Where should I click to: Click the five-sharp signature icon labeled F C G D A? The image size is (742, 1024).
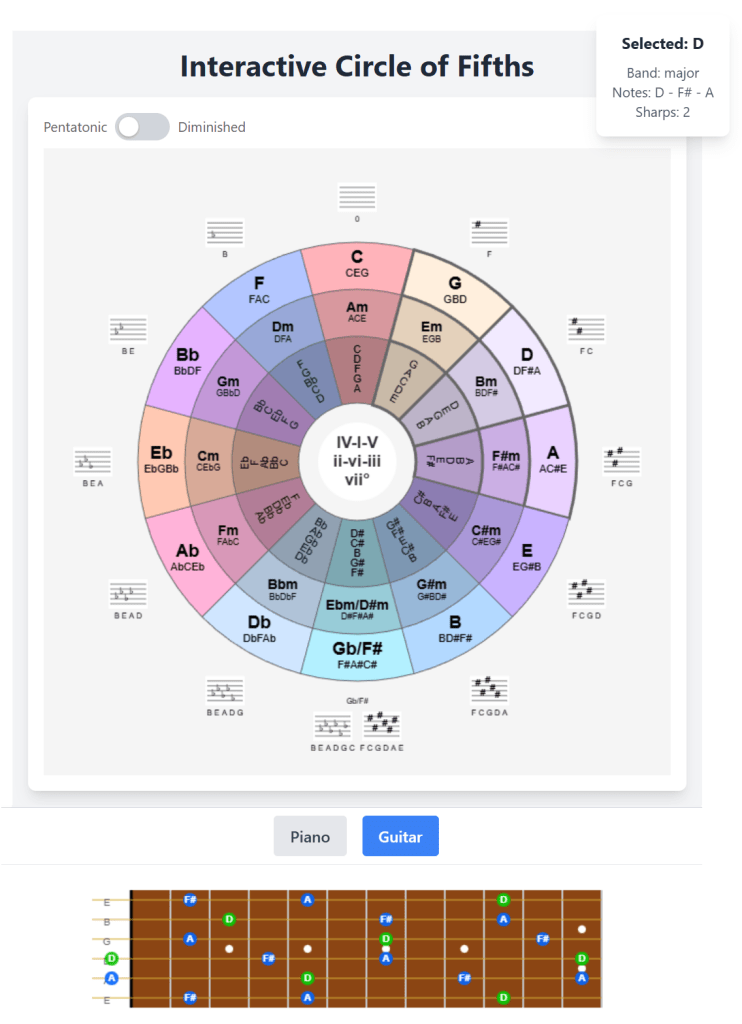(489, 690)
